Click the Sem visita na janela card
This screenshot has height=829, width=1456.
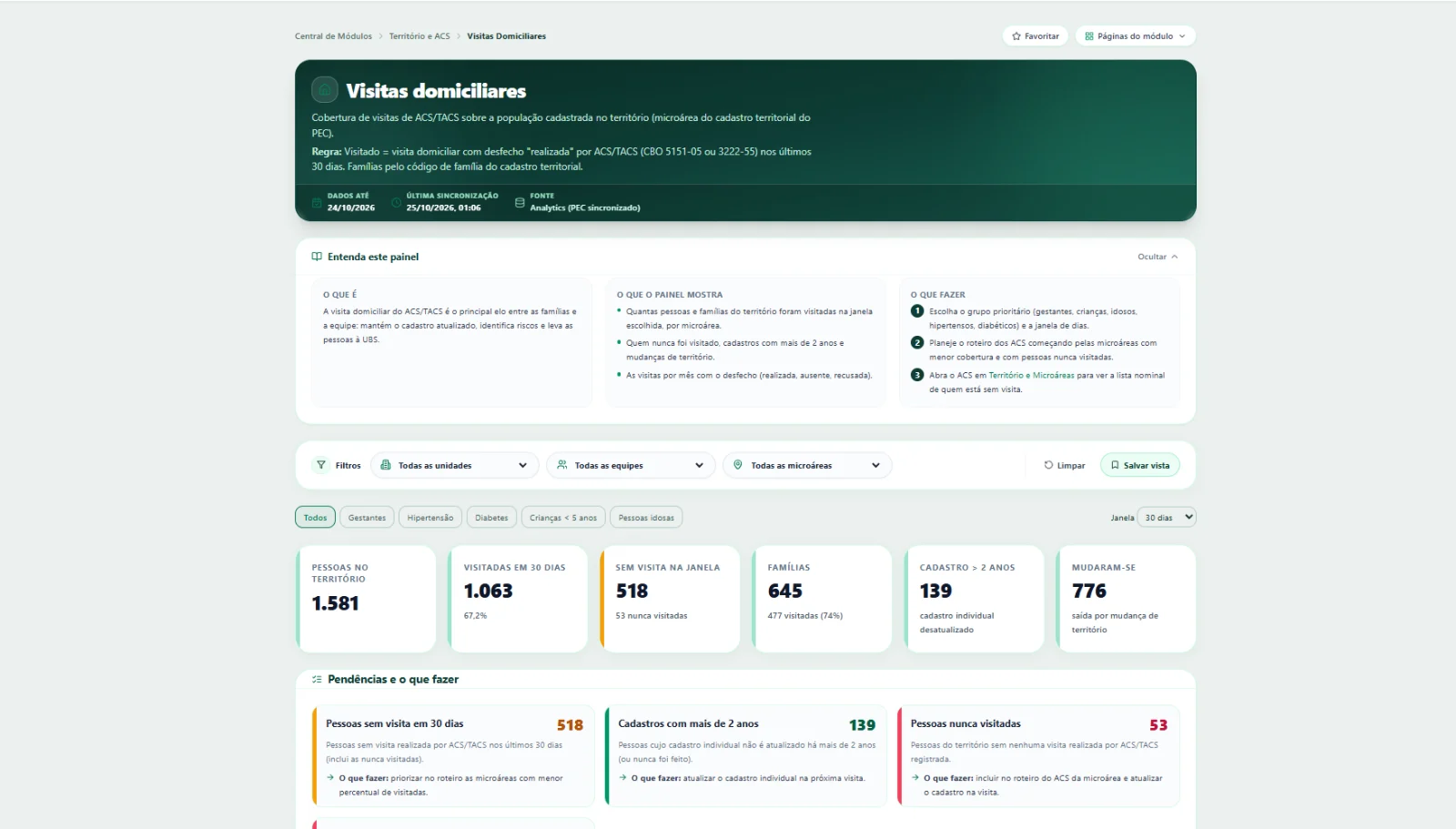pyautogui.click(x=670, y=599)
